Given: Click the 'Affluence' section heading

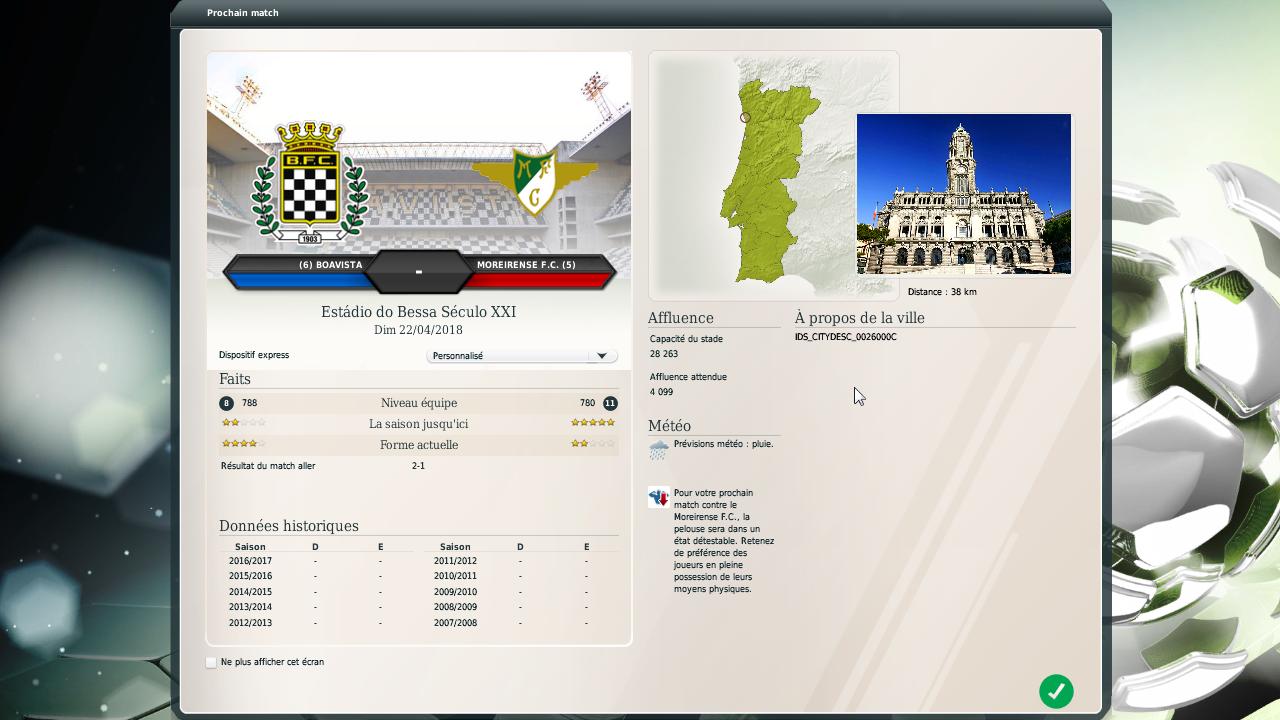Looking at the screenshot, I should 681,318.
